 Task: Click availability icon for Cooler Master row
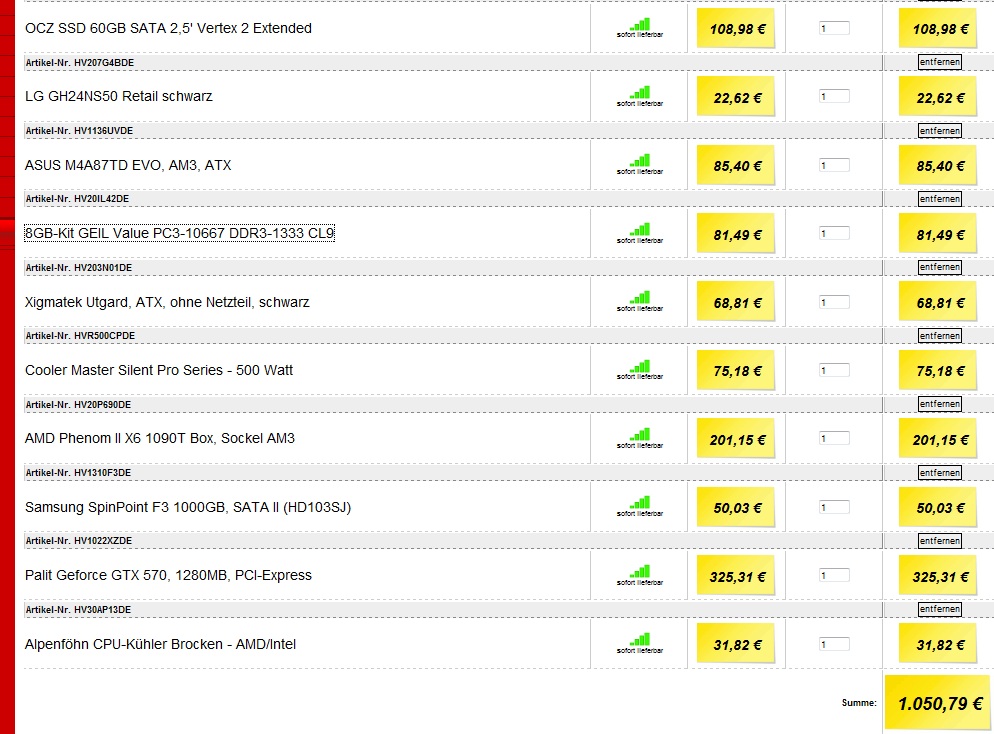tap(640, 371)
